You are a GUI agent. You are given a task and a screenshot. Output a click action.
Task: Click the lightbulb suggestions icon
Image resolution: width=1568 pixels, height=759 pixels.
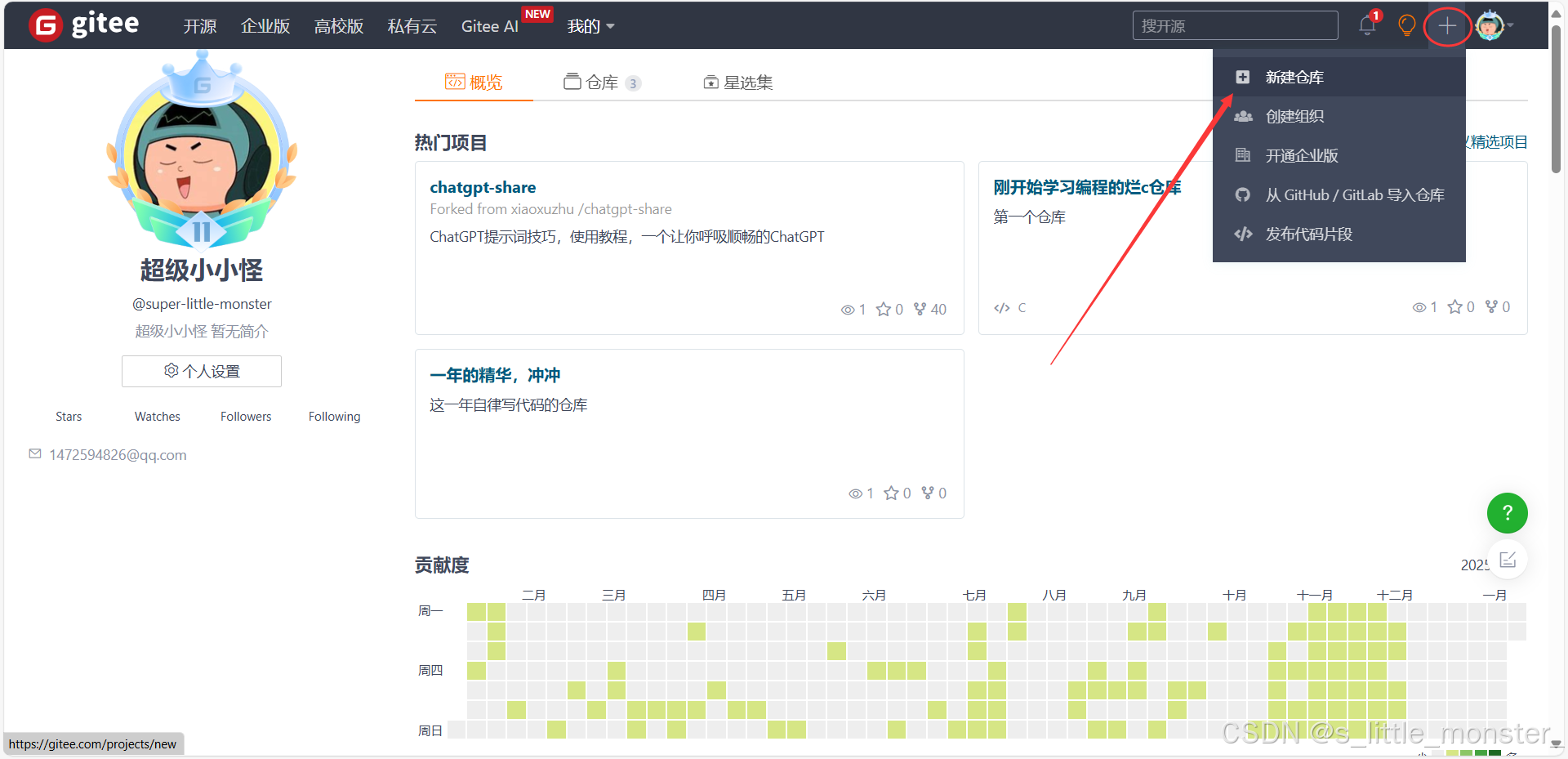click(1406, 25)
